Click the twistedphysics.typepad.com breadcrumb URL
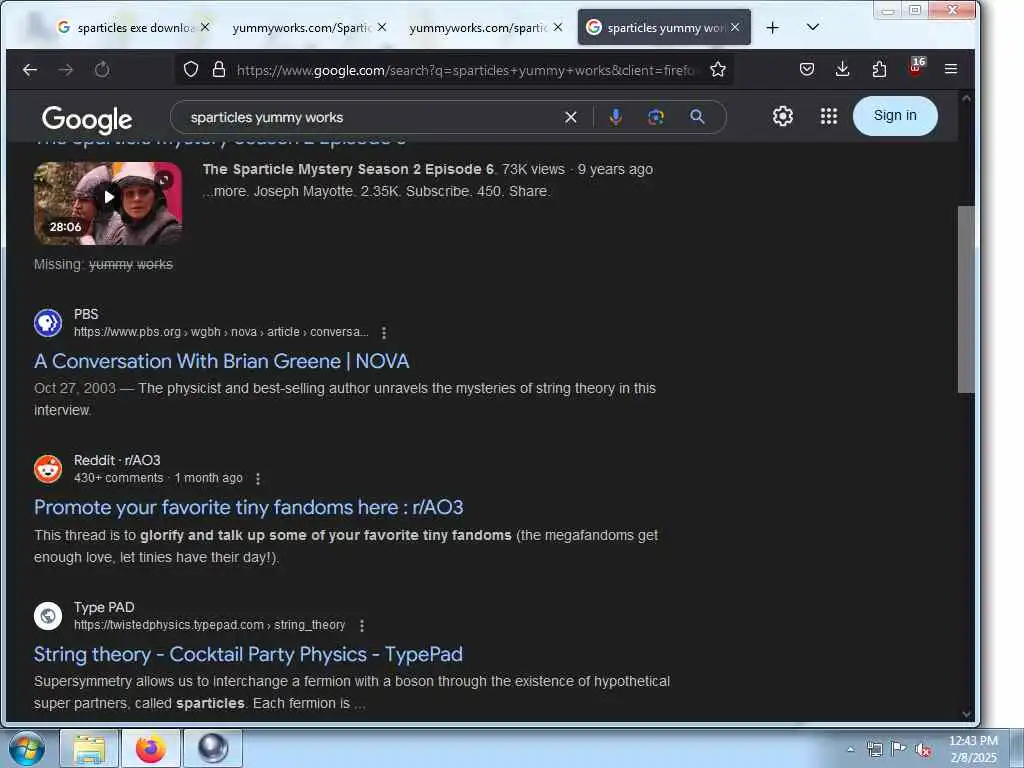This screenshot has height=768, width=1024. click(x=209, y=625)
